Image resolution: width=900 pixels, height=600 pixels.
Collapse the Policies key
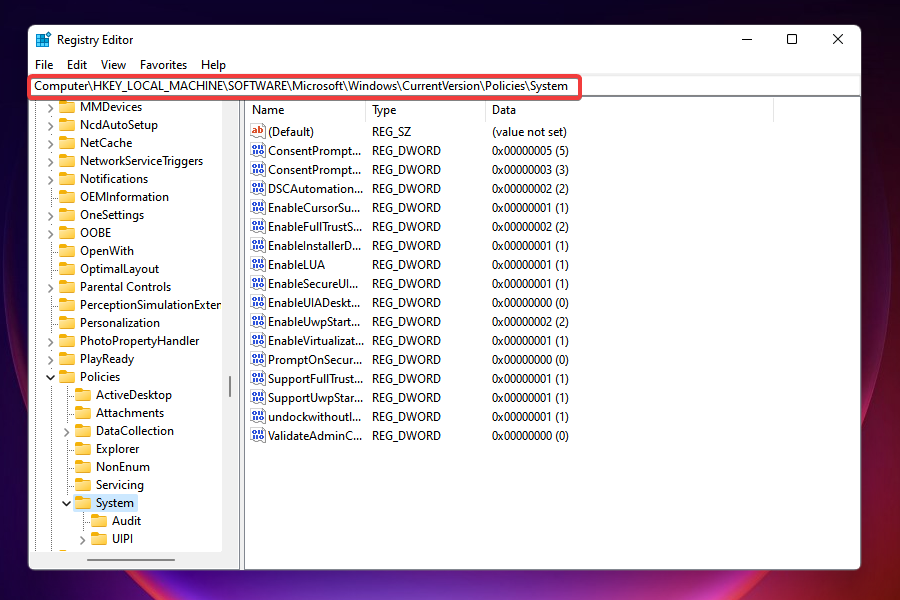click(51, 377)
